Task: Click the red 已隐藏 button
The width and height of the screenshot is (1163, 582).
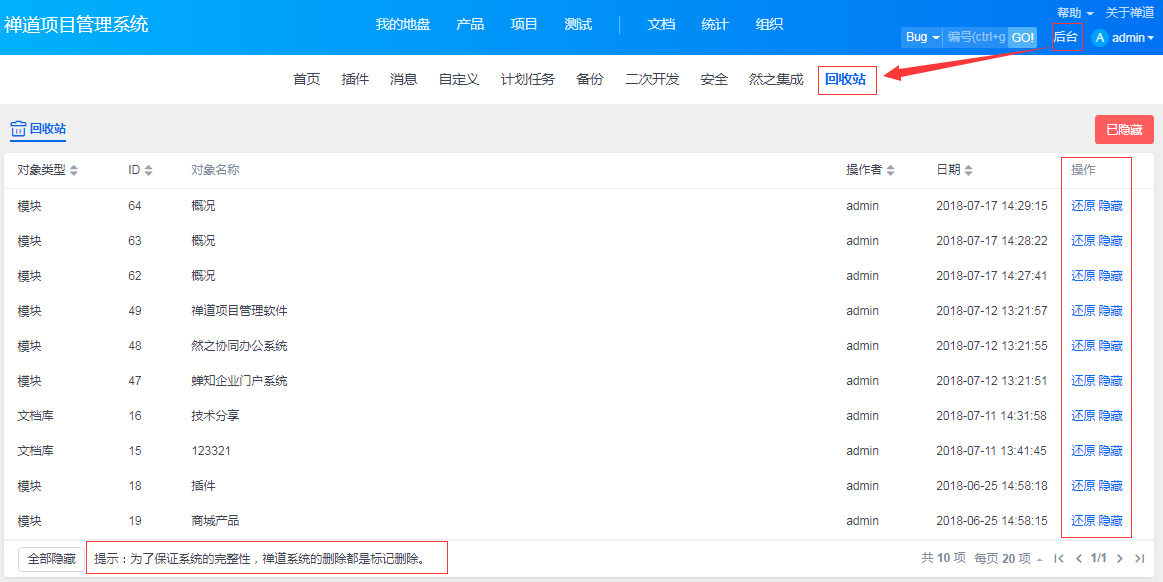Action: 1124,129
